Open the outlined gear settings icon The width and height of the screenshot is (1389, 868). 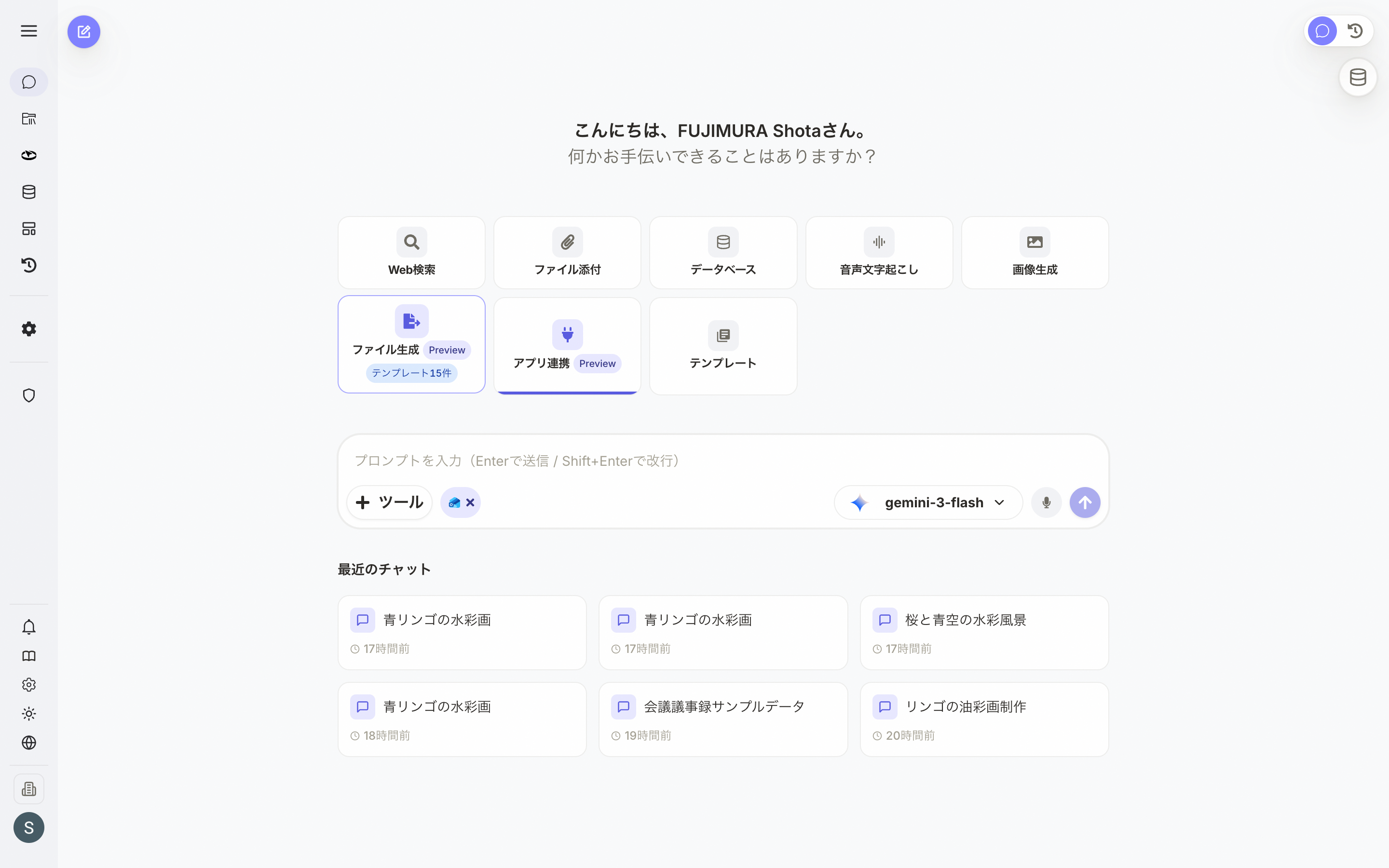click(29, 685)
